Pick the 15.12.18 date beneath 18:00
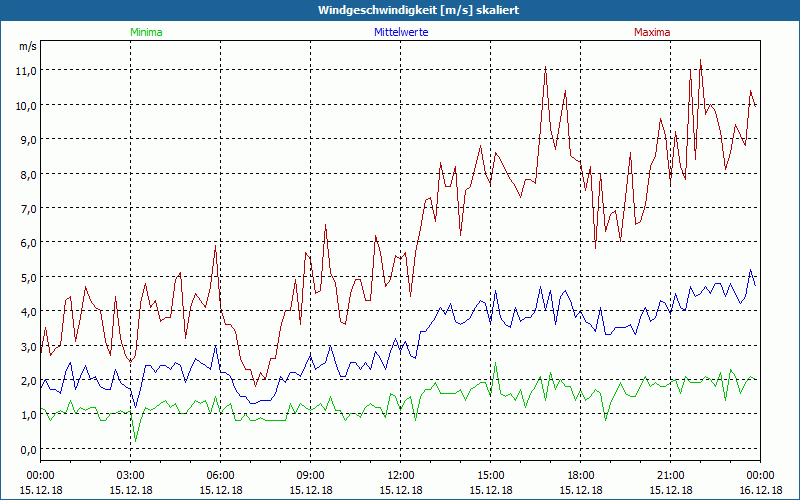The width and height of the screenshot is (800, 500). pyautogui.click(x=581, y=490)
